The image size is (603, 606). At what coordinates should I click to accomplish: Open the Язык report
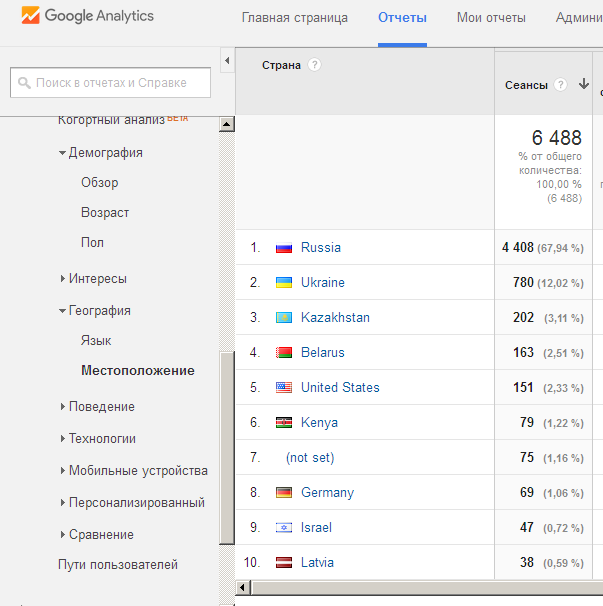click(x=96, y=340)
